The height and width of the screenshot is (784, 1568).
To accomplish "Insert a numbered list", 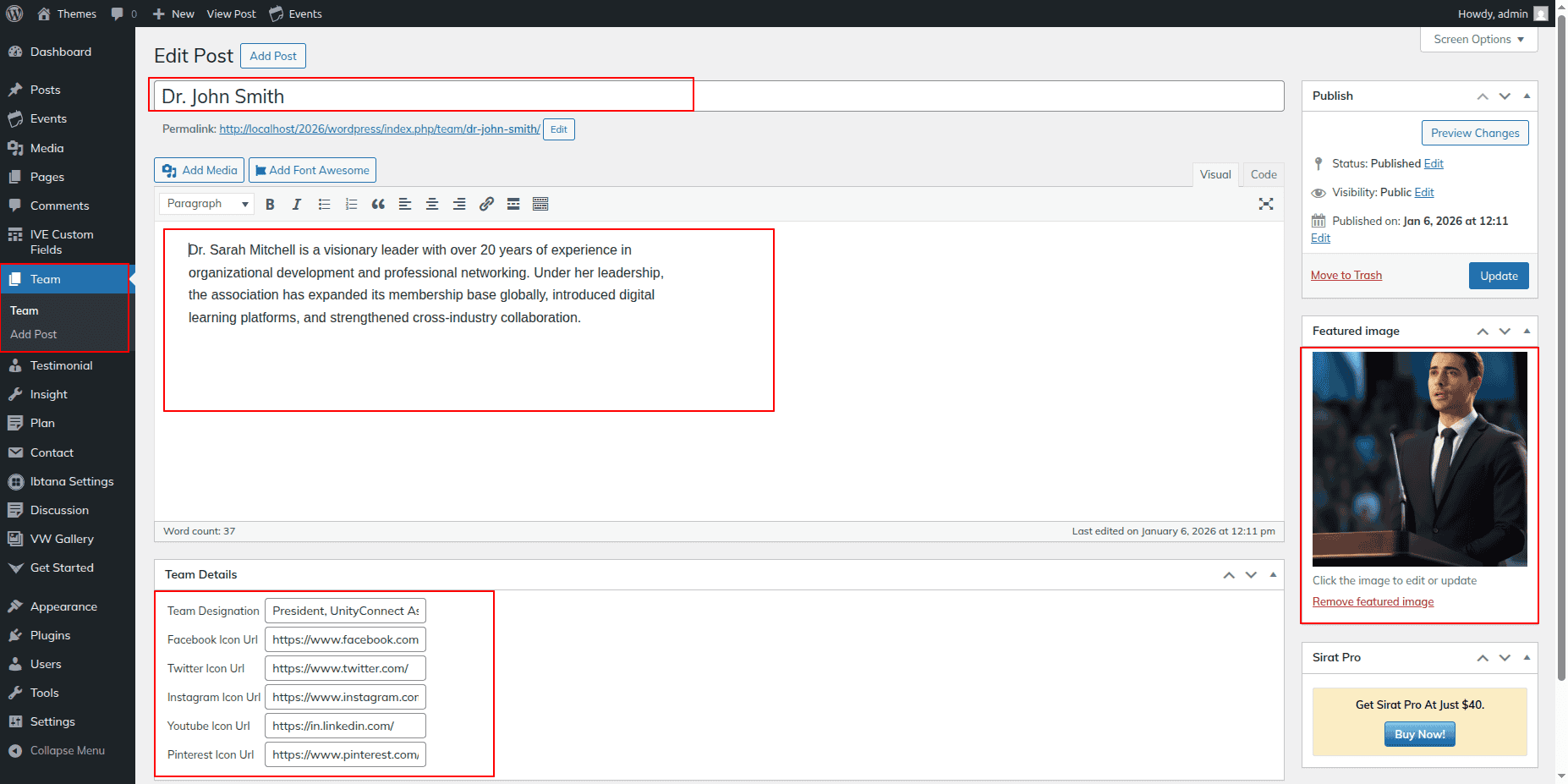I will pos(351,205).
